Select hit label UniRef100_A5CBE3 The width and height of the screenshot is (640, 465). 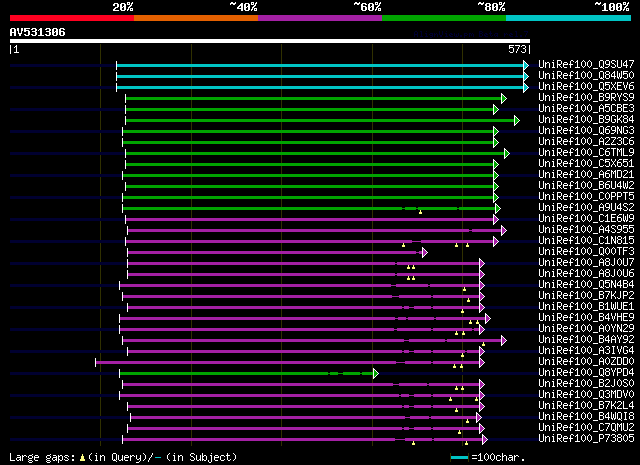586,108
